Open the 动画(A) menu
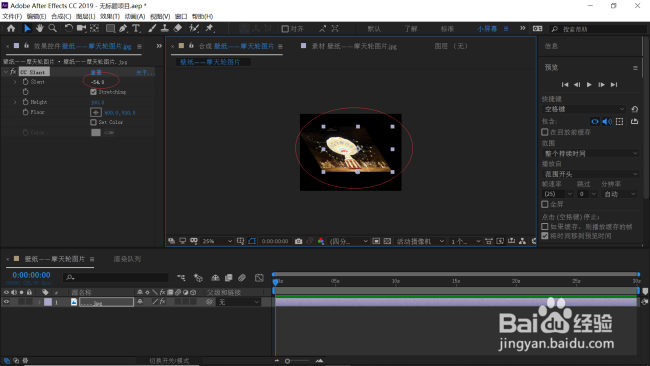Screen dimensions: 650x366 [x=135, y=17]
